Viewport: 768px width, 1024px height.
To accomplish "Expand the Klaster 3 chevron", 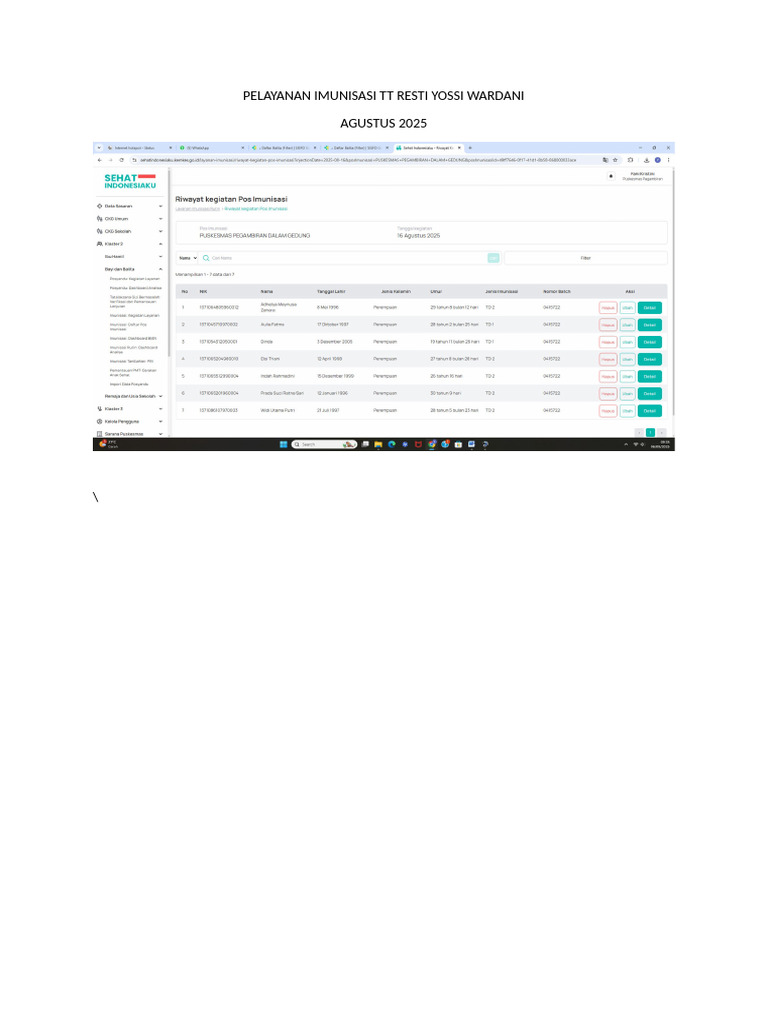I will pyautogui.click(x=161, y=409).
